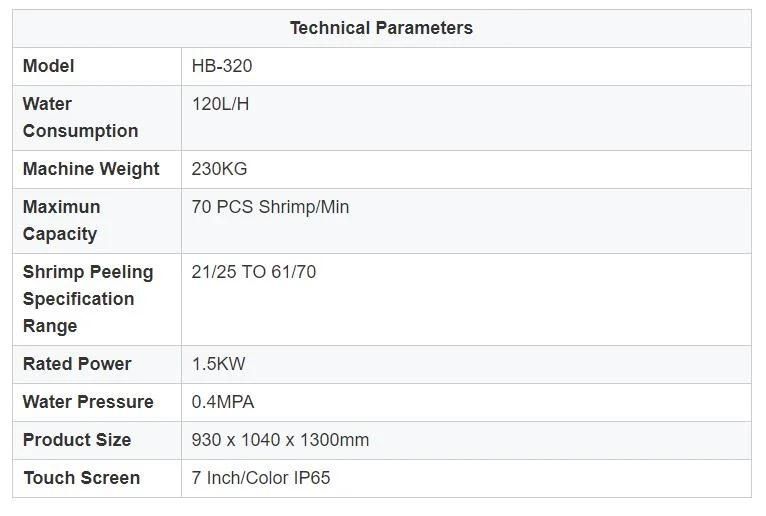Select the Touch Screen label

[82, 478]
